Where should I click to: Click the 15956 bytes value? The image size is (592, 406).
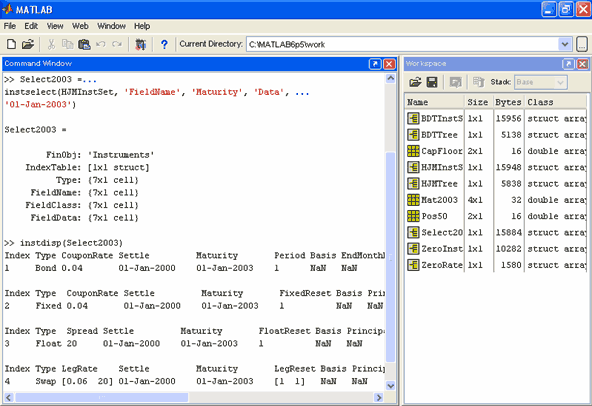point(508,118)
